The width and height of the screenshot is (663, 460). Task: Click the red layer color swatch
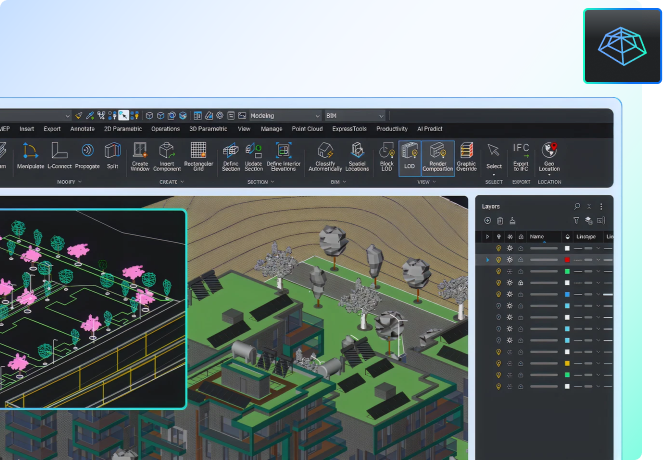point(567,259)
